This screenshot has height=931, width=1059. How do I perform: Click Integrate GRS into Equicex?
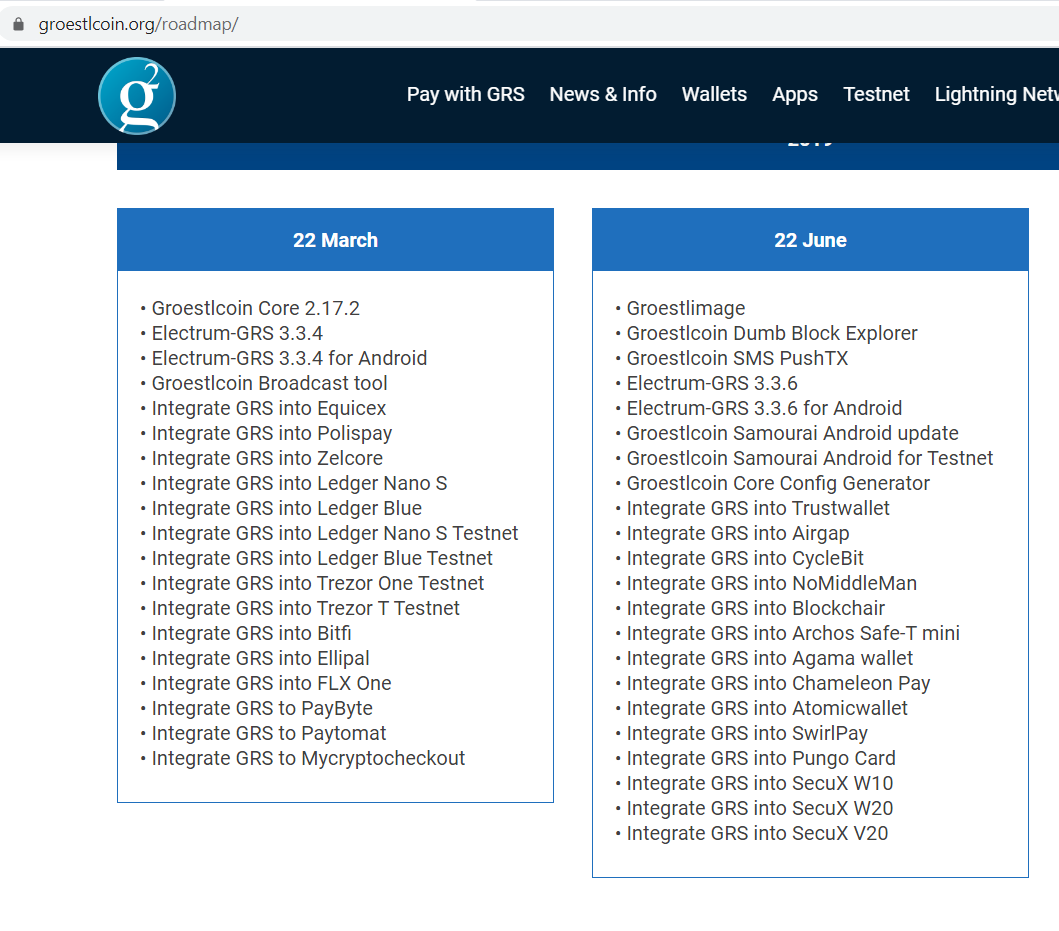269,408
